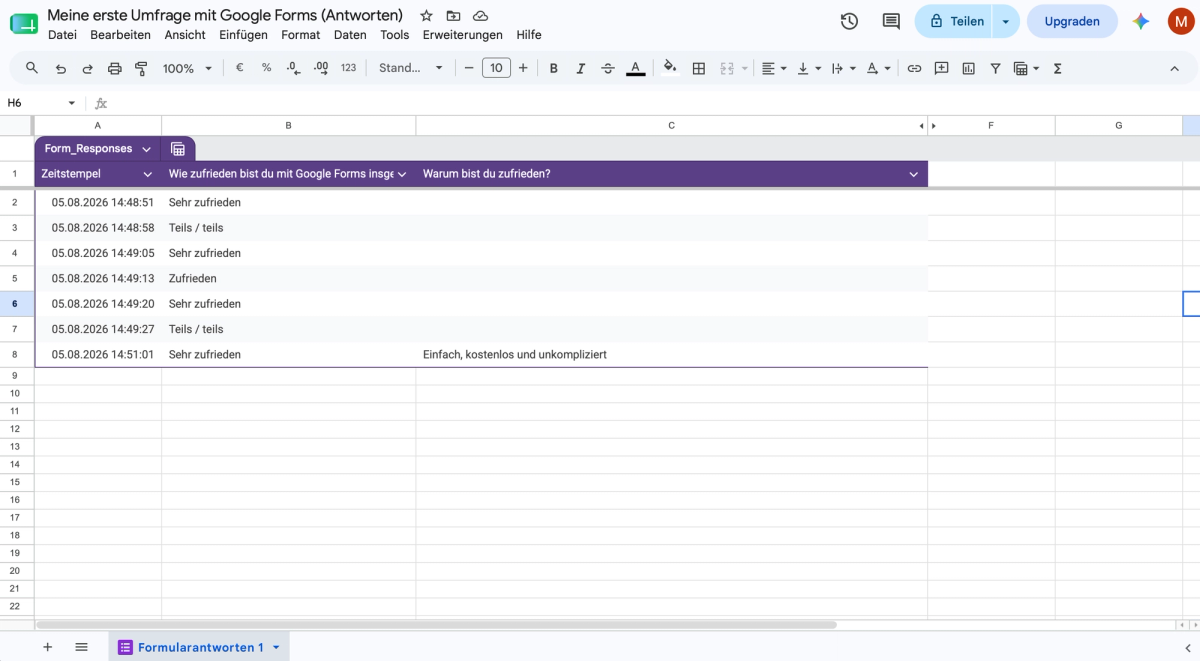The height and width of the screenshot is (661, 1200).
Task: Format as currency with Euro icon
Action: click(239, 68)
